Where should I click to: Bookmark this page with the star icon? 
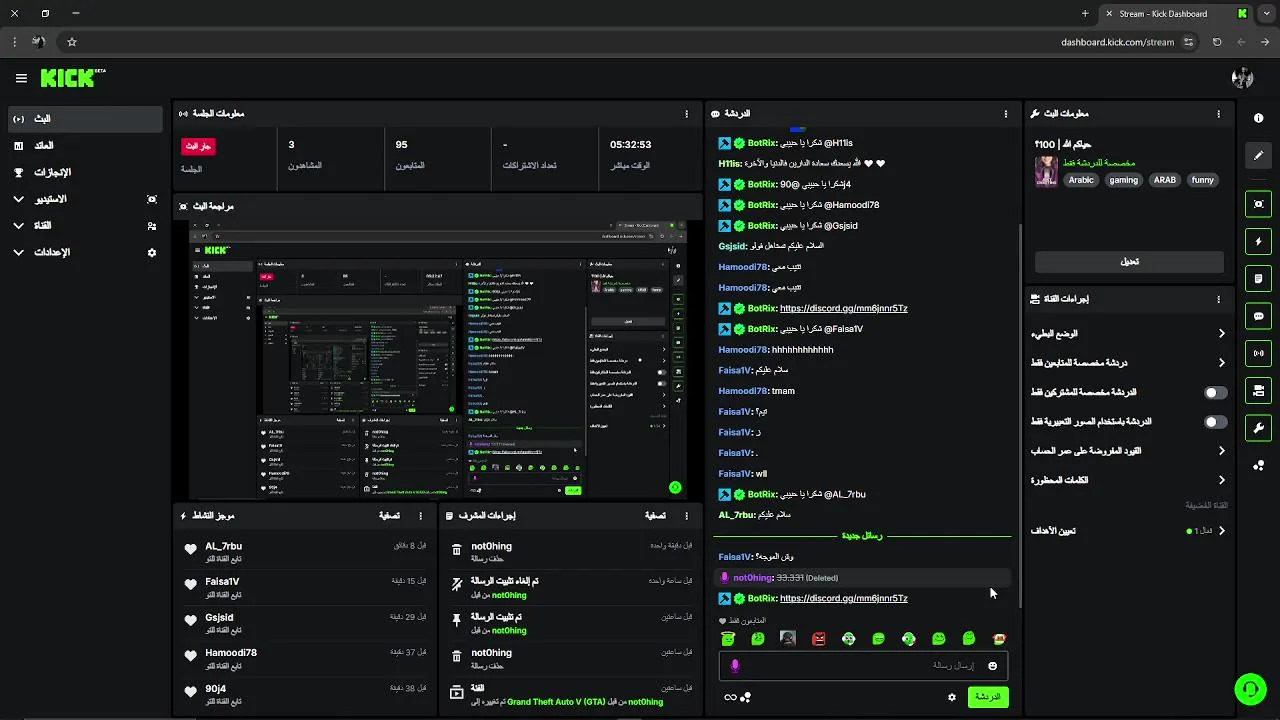72,42
